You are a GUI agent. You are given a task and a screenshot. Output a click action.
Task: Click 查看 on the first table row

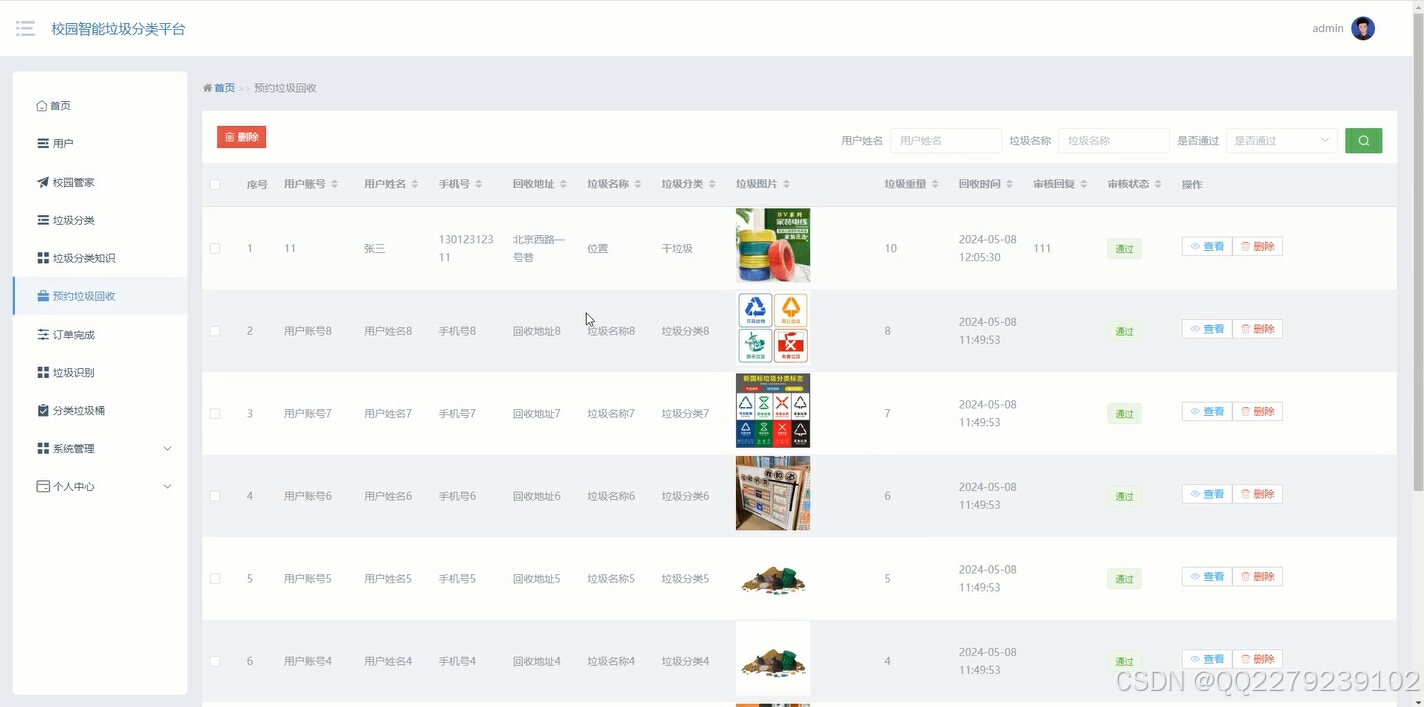point(1206,245)
